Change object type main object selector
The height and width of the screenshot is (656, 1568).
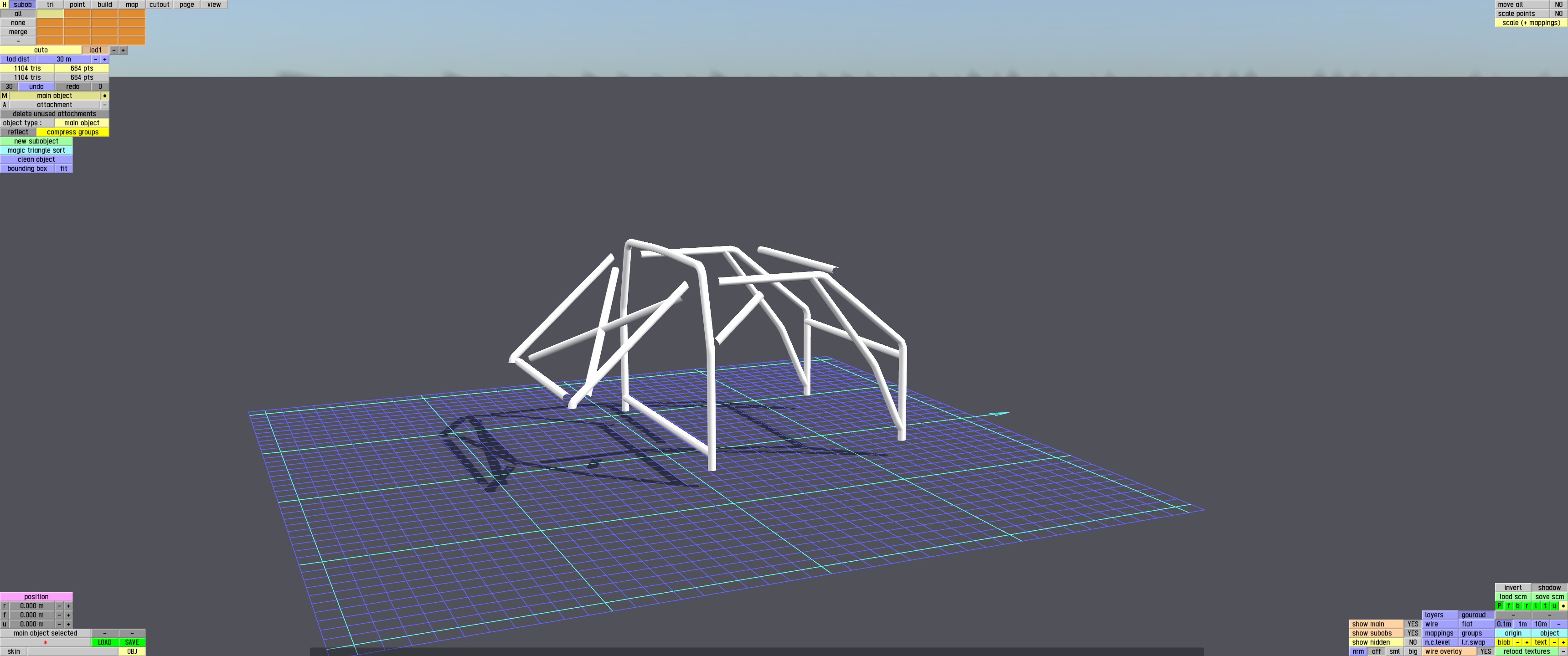(82, 123)
